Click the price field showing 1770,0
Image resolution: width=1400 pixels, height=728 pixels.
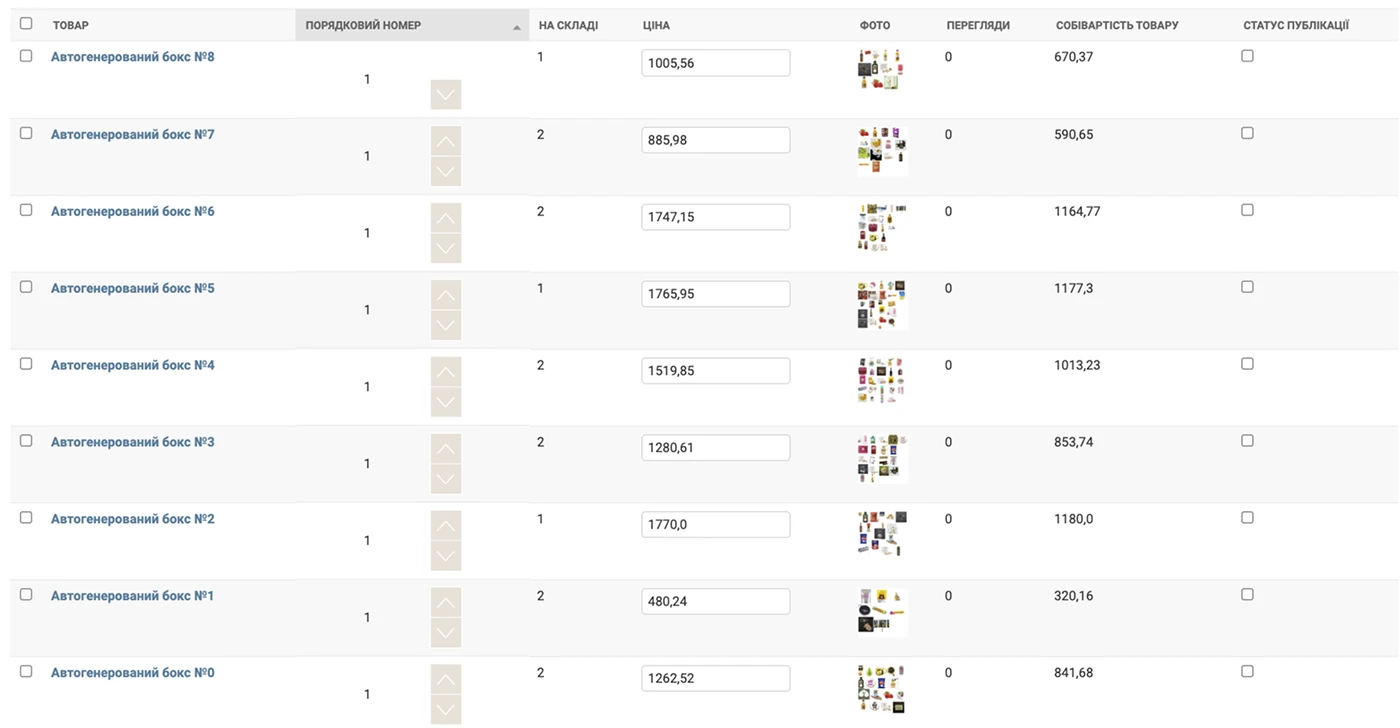point(715,524)
